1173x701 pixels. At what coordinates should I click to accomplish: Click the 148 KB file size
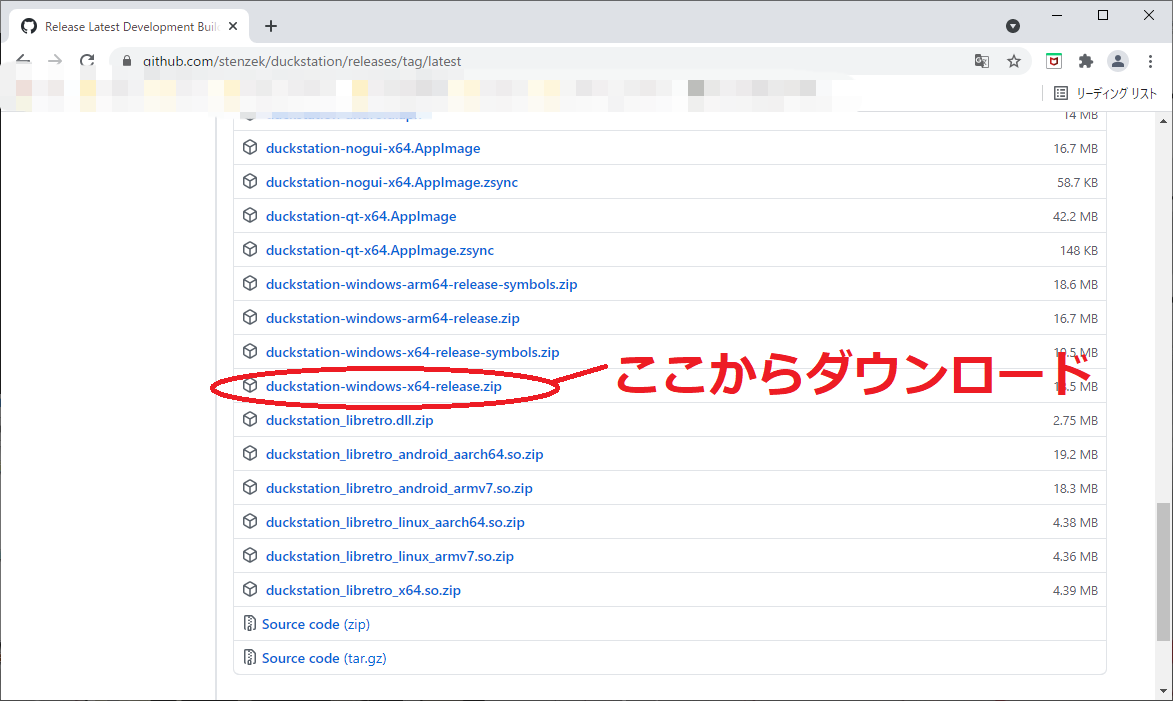1079,251
